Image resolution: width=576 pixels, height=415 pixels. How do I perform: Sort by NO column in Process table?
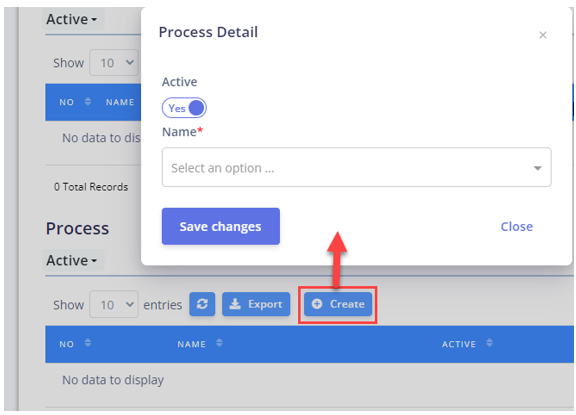pyautogui.click(x=87, y=343)
